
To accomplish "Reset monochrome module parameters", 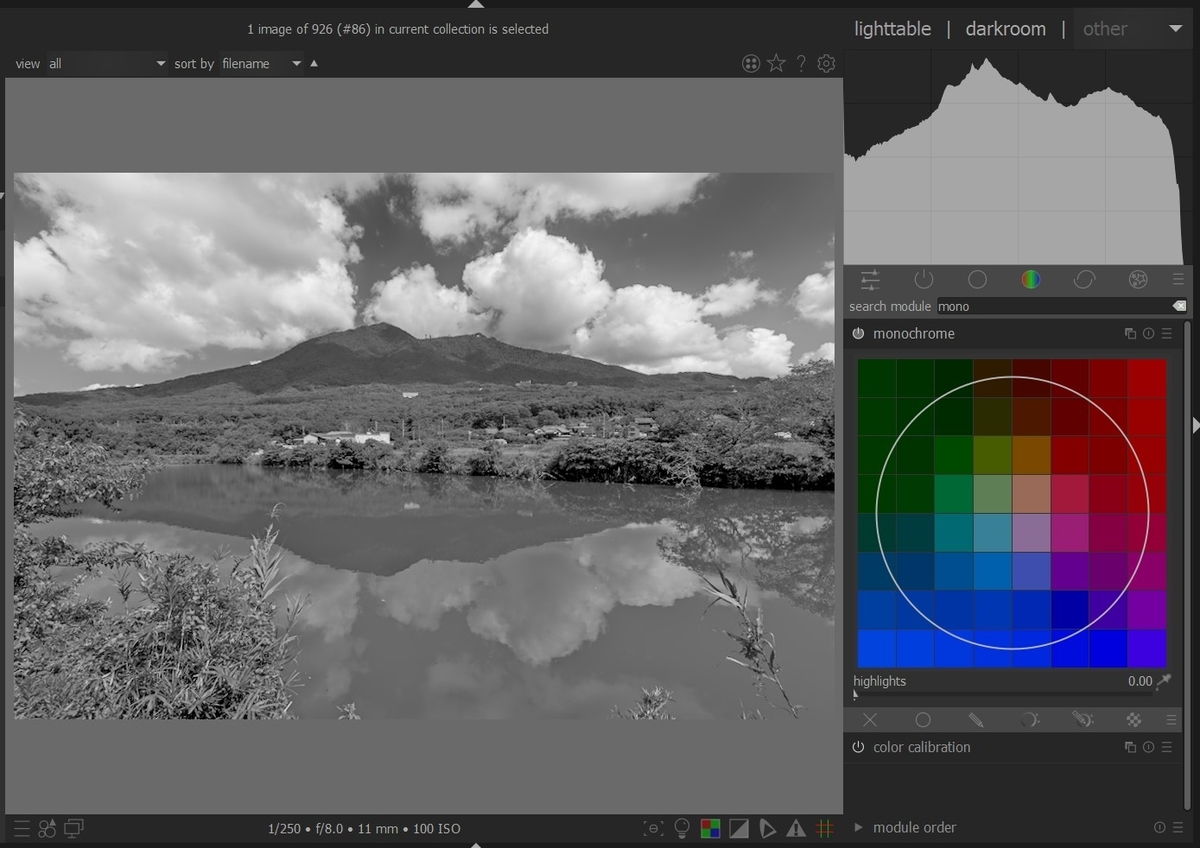I will [x=1148, y=334].
